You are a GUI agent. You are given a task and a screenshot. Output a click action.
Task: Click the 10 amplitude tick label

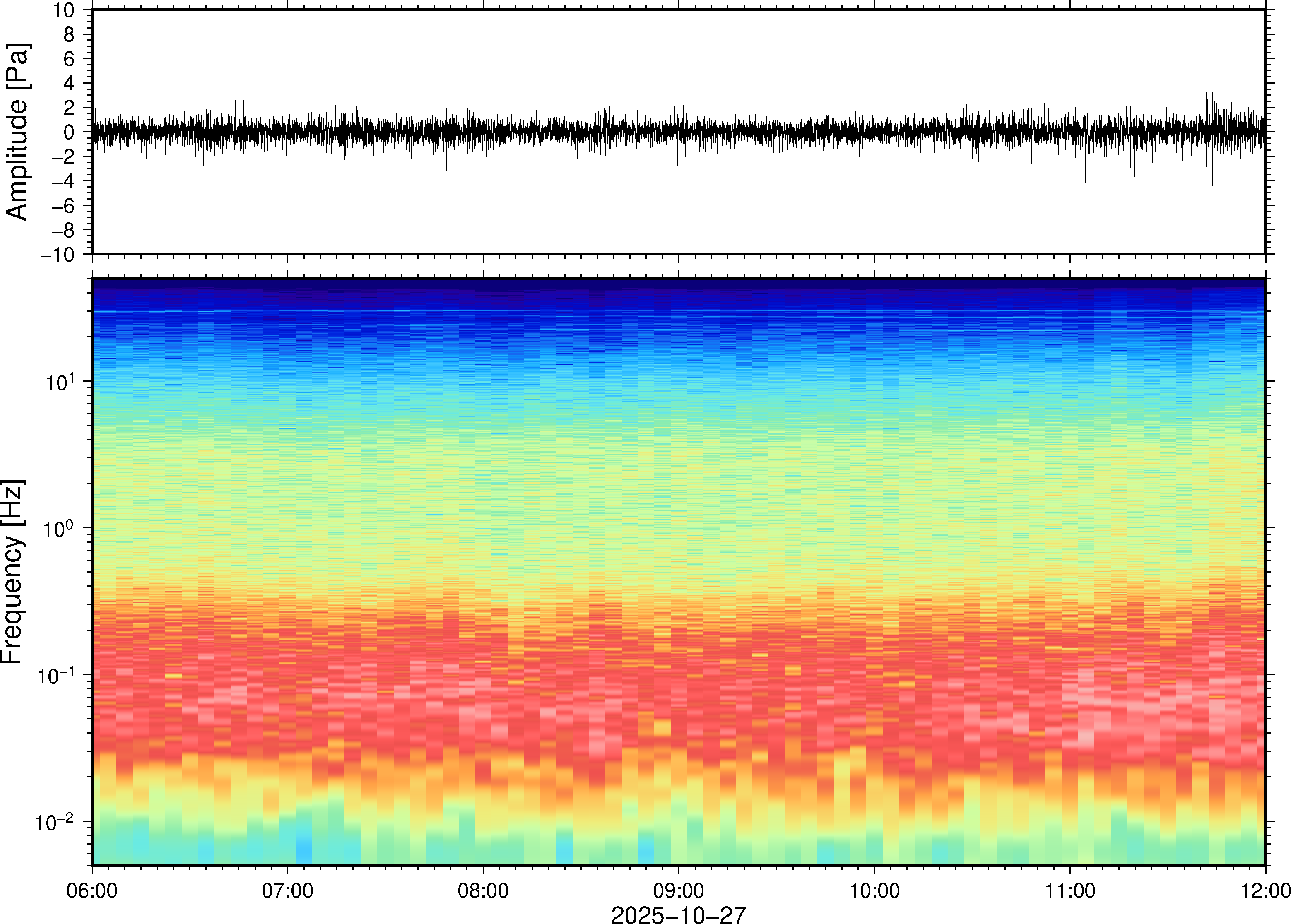pyautogui.click(x=64, y=10)
